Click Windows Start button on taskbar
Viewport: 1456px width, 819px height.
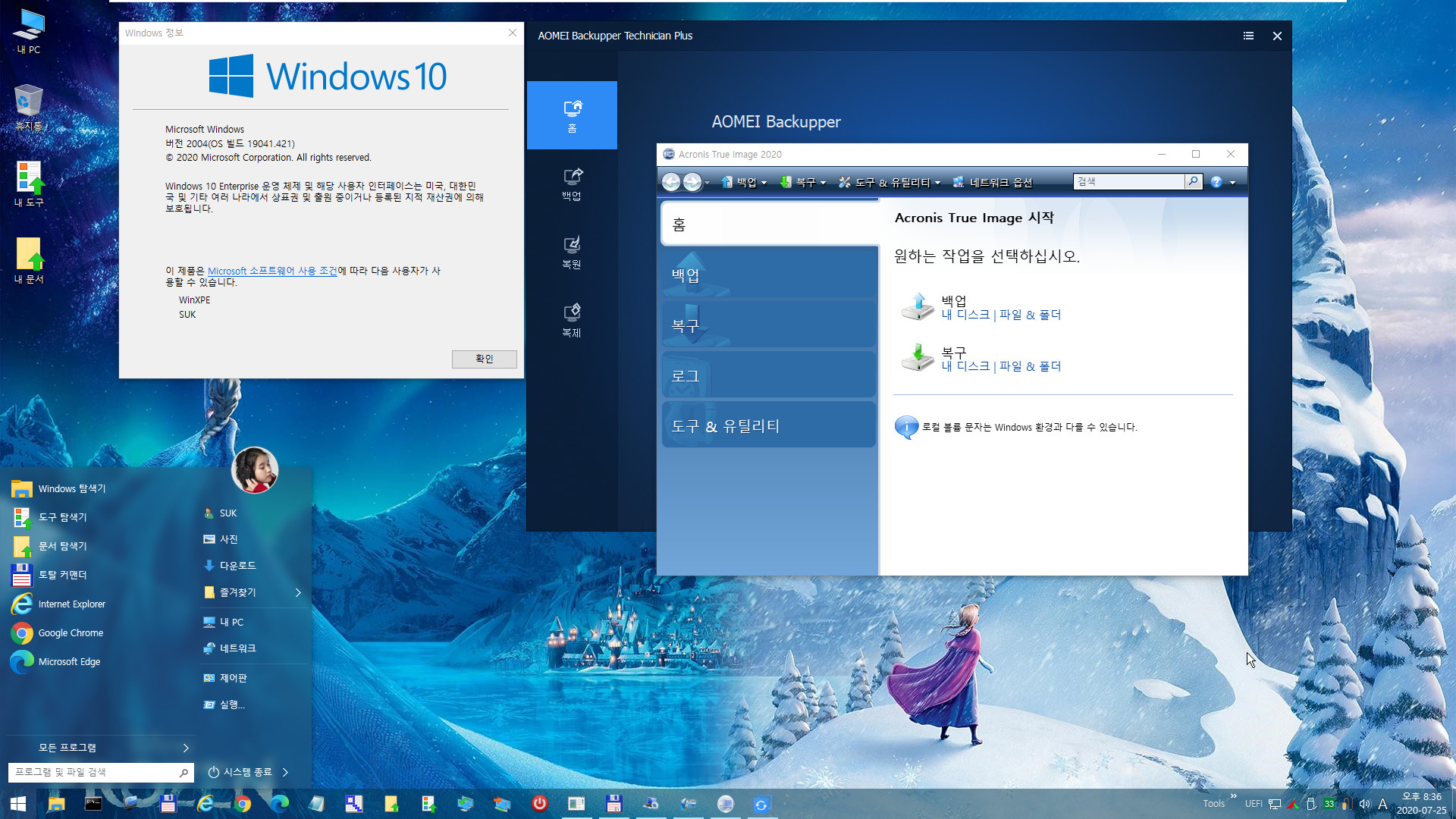click(18, 804)
